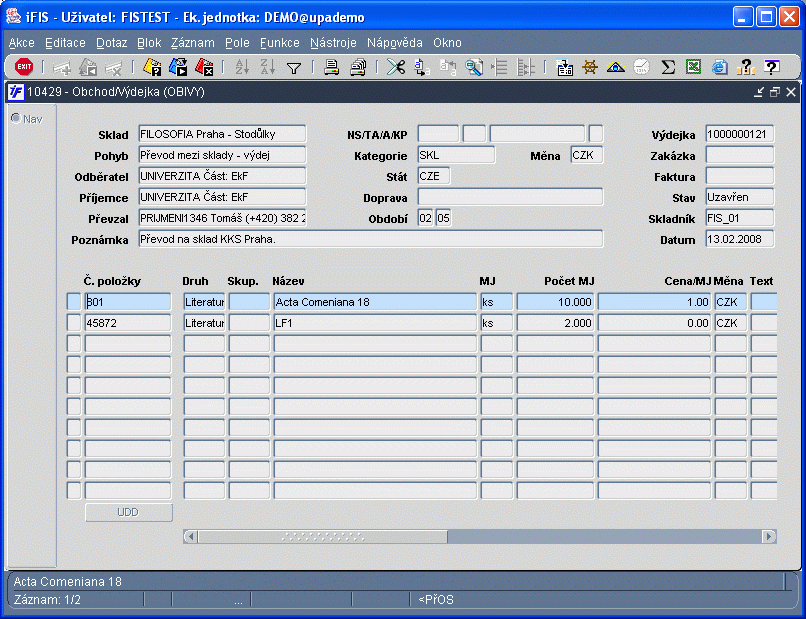This screenshot has height=619, width=806.
Task: Select the Nav radio button
Action: click(x=16, y=119)
